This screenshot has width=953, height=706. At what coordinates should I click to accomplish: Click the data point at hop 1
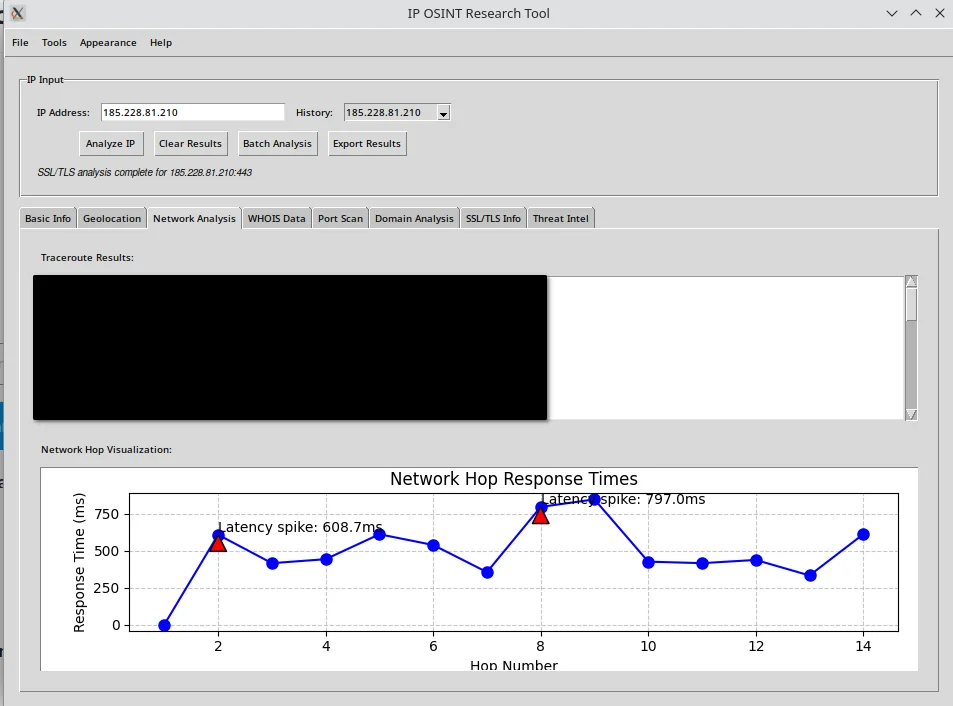164,625
